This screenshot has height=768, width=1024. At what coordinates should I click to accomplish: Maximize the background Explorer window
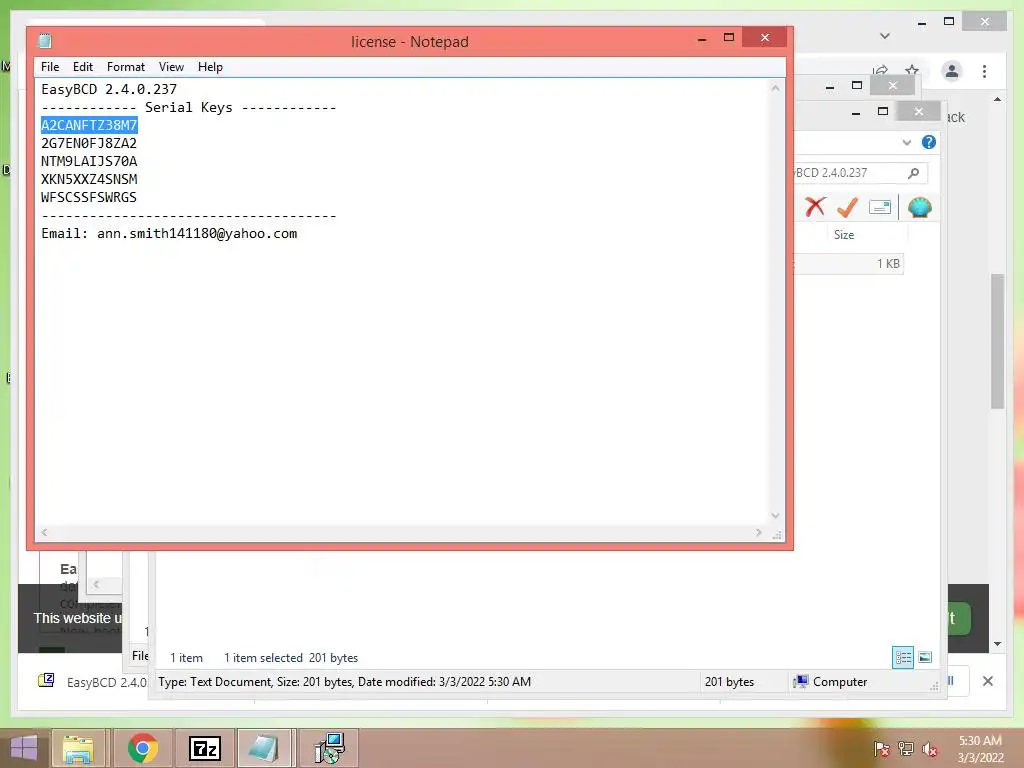882,111
